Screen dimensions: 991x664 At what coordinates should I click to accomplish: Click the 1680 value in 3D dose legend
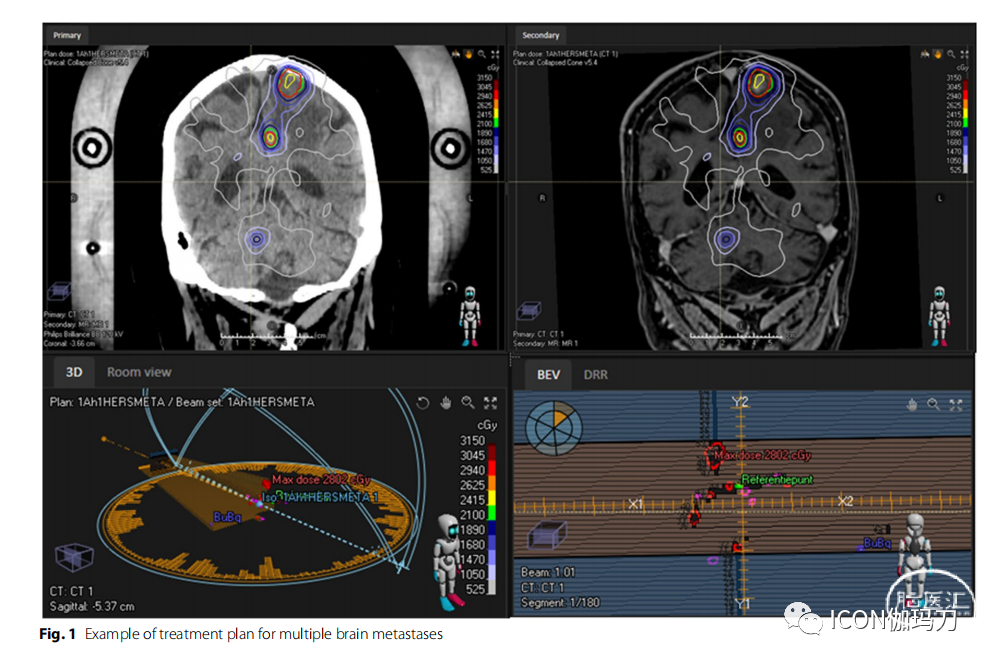pos(472,545)
